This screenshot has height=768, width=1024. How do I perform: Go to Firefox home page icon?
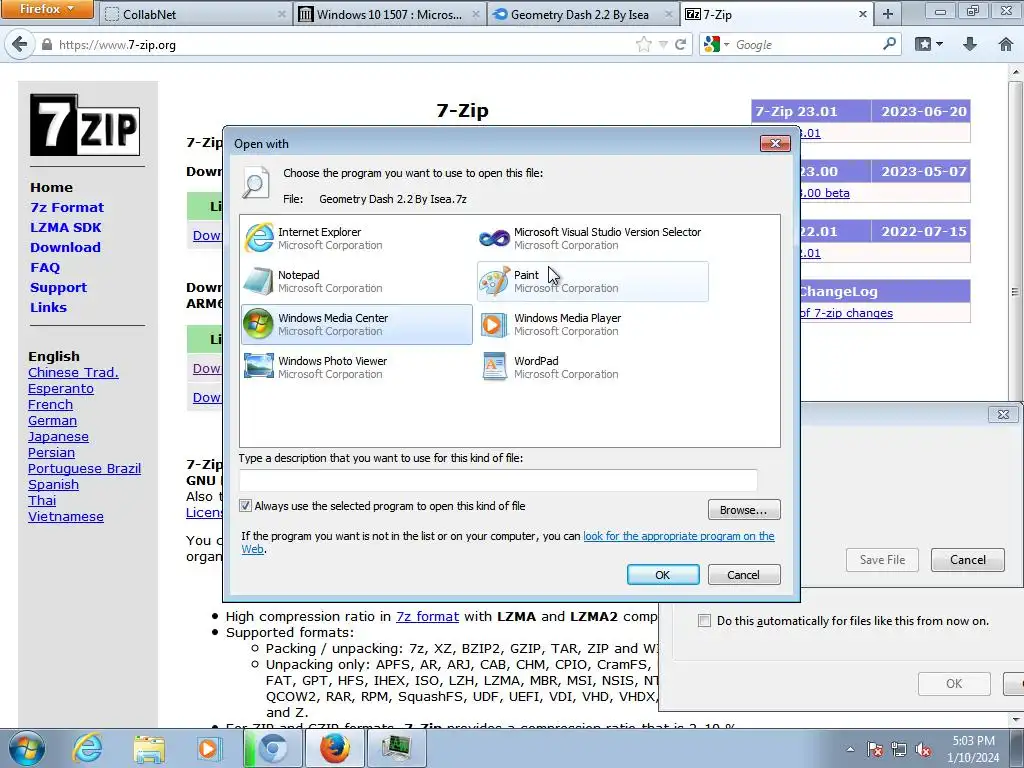coord(1006,44)
